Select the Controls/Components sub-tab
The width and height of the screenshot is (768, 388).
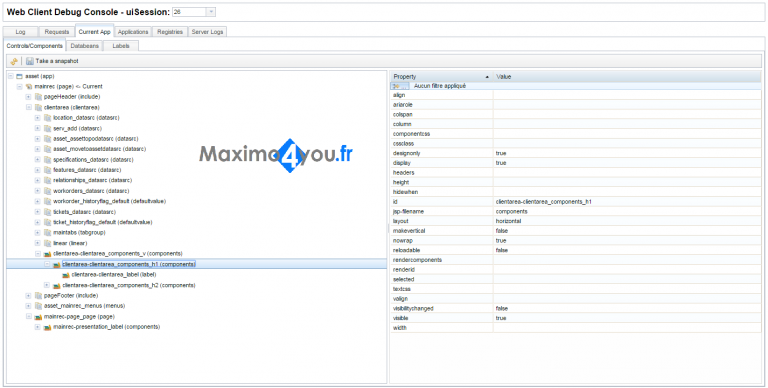[x=35, y=46]
